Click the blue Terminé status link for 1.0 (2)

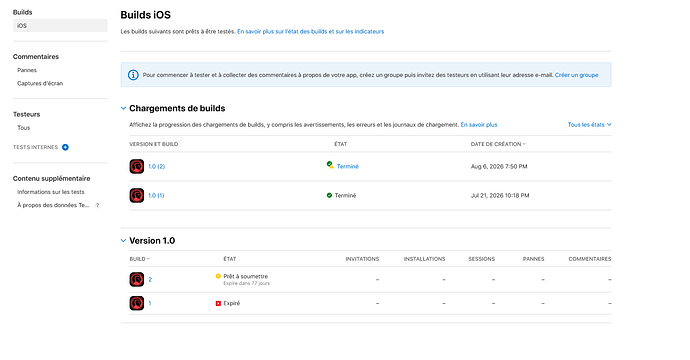pyautogui.click(x=348, y=166)
